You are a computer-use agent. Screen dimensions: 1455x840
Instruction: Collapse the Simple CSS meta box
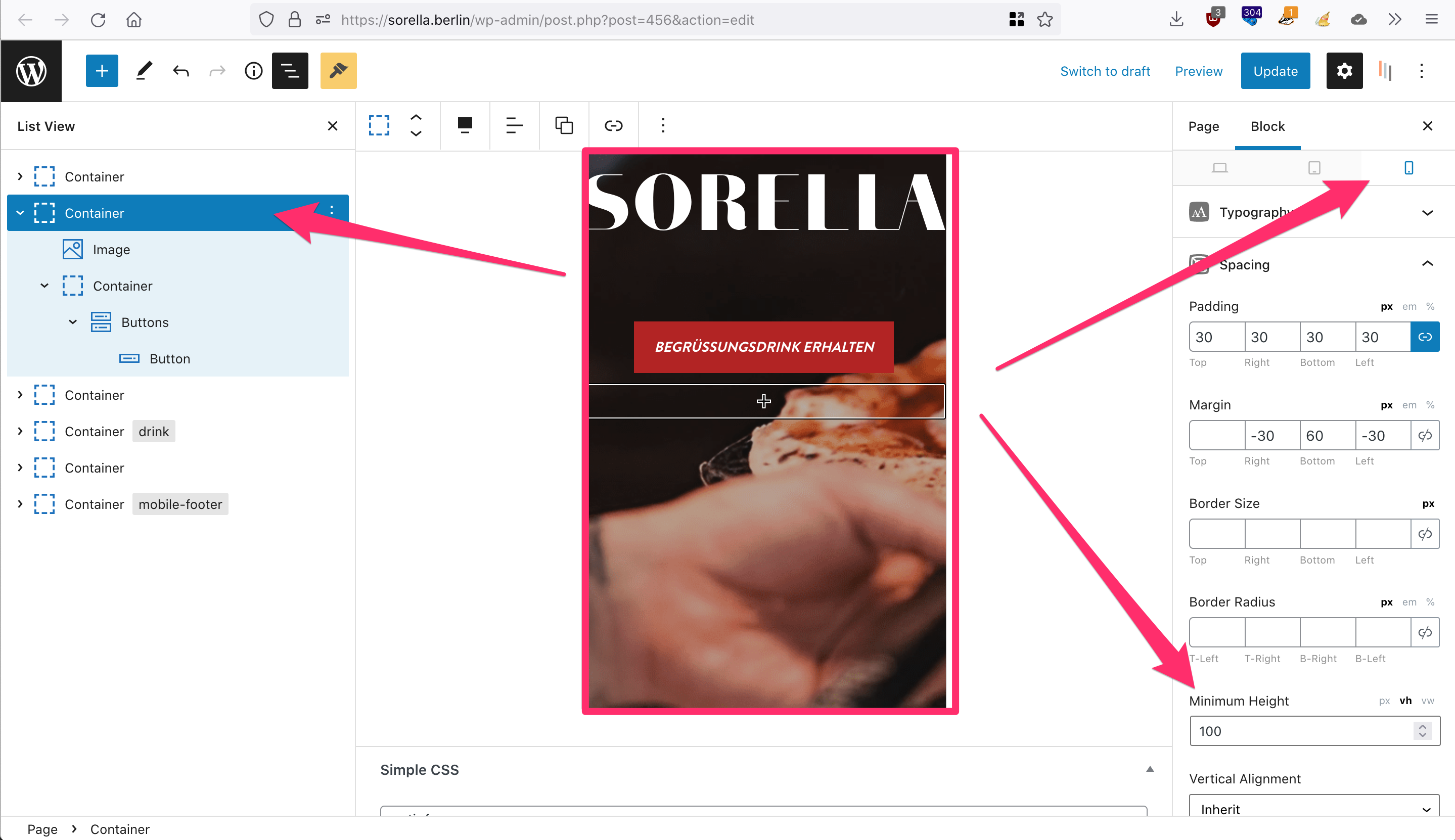[x=1150, y=770]
